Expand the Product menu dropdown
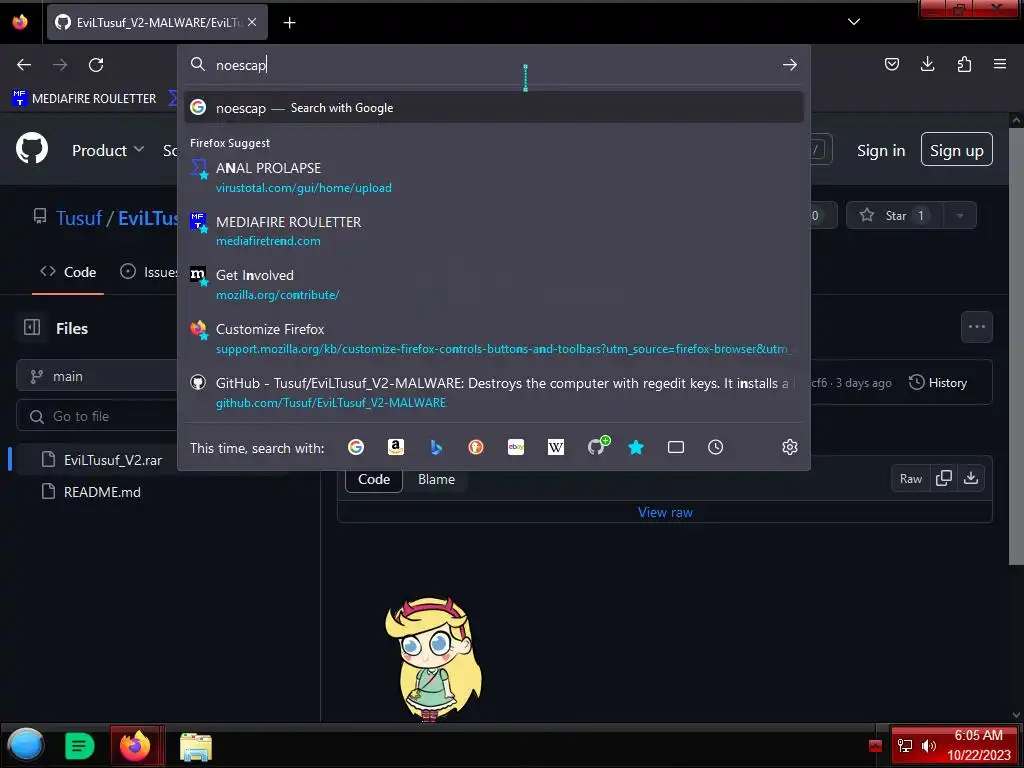The image size is (1024, 768). click(108, 151)
